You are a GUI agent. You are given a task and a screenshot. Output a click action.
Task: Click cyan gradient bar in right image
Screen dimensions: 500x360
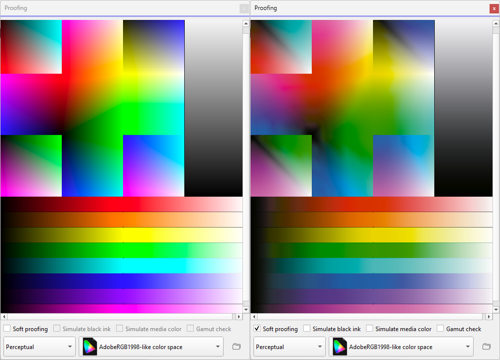pyautogui.click(x=371, y=266)
